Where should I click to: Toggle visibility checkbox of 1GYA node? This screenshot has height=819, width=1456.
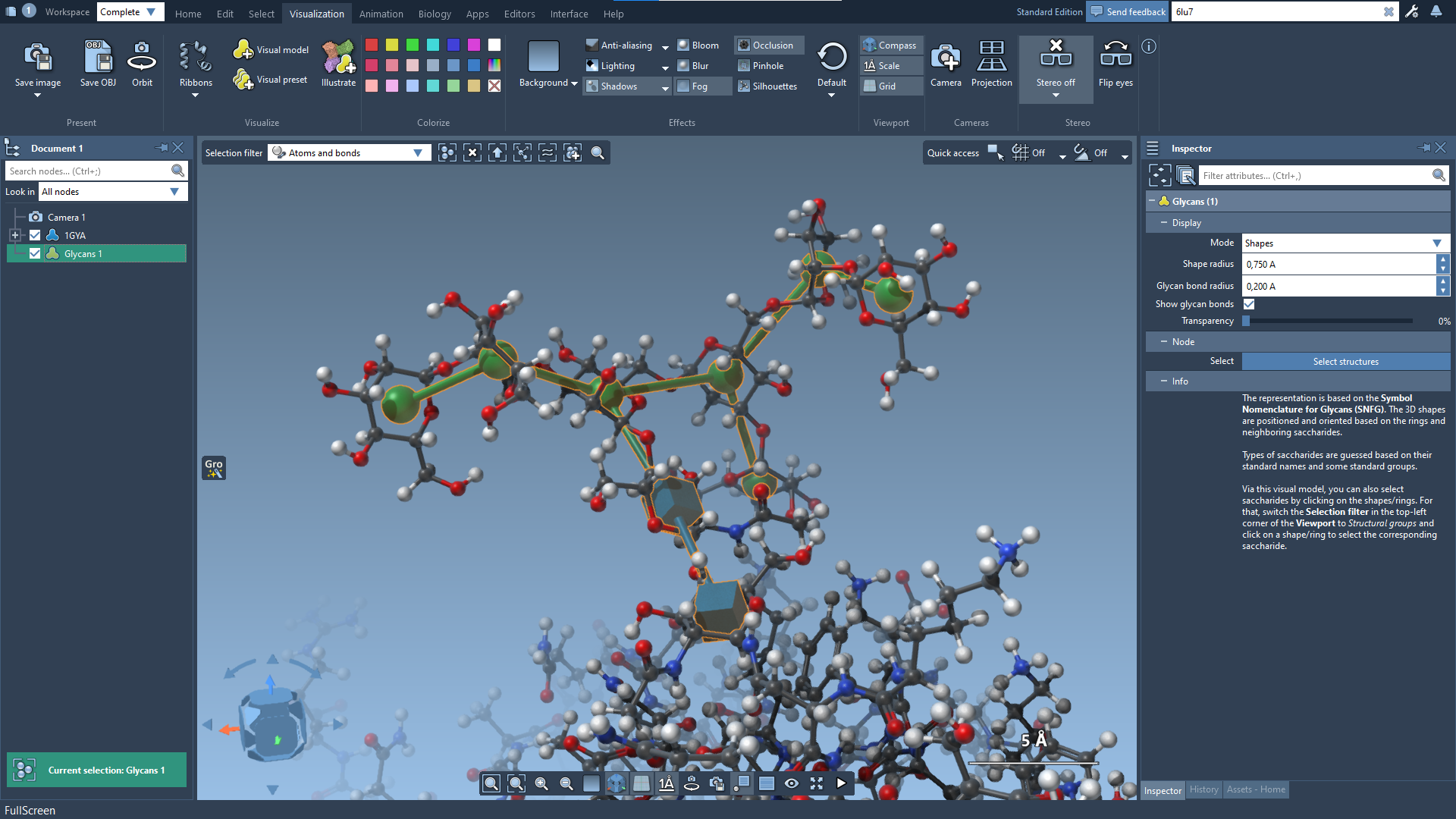pyautogui.click(x=35, y=235)
